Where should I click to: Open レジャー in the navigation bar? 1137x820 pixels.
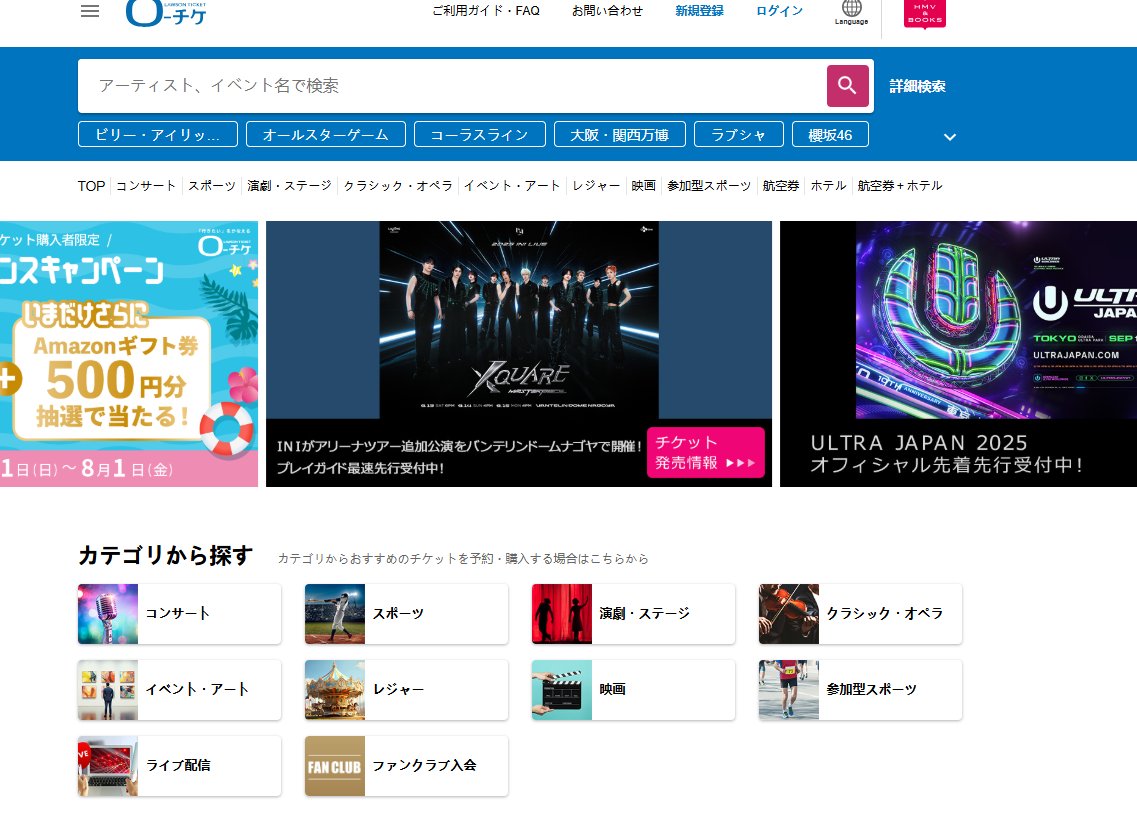pyautogui.click(x=596, y=186)
